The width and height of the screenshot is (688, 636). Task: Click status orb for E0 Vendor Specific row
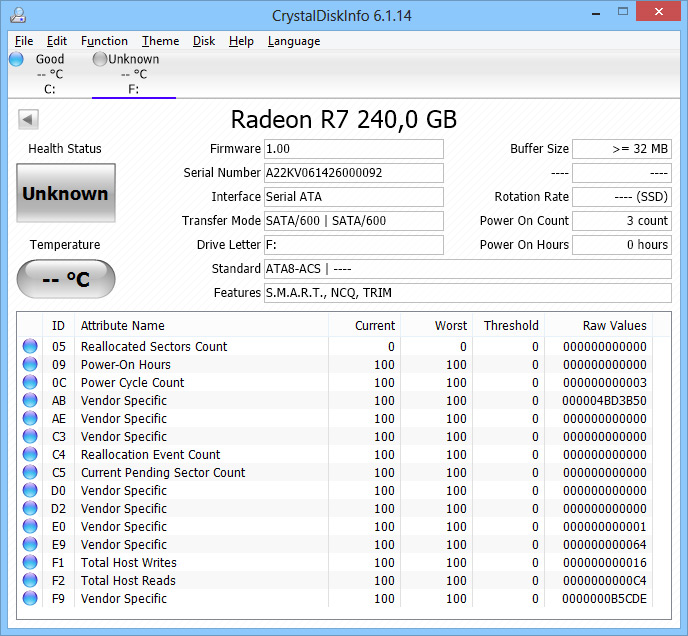(30, 526)
